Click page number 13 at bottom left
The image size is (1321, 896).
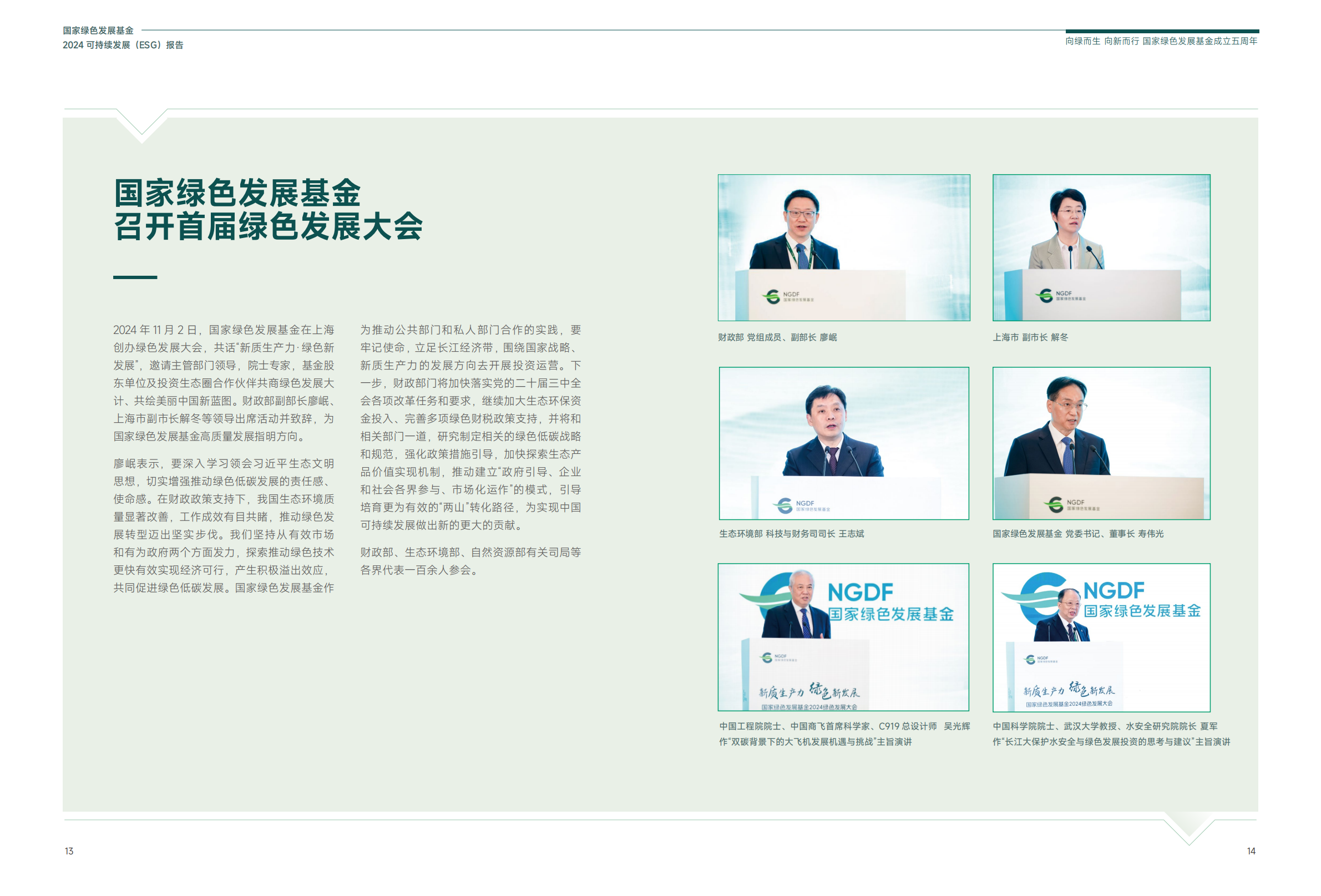(69, 851)
